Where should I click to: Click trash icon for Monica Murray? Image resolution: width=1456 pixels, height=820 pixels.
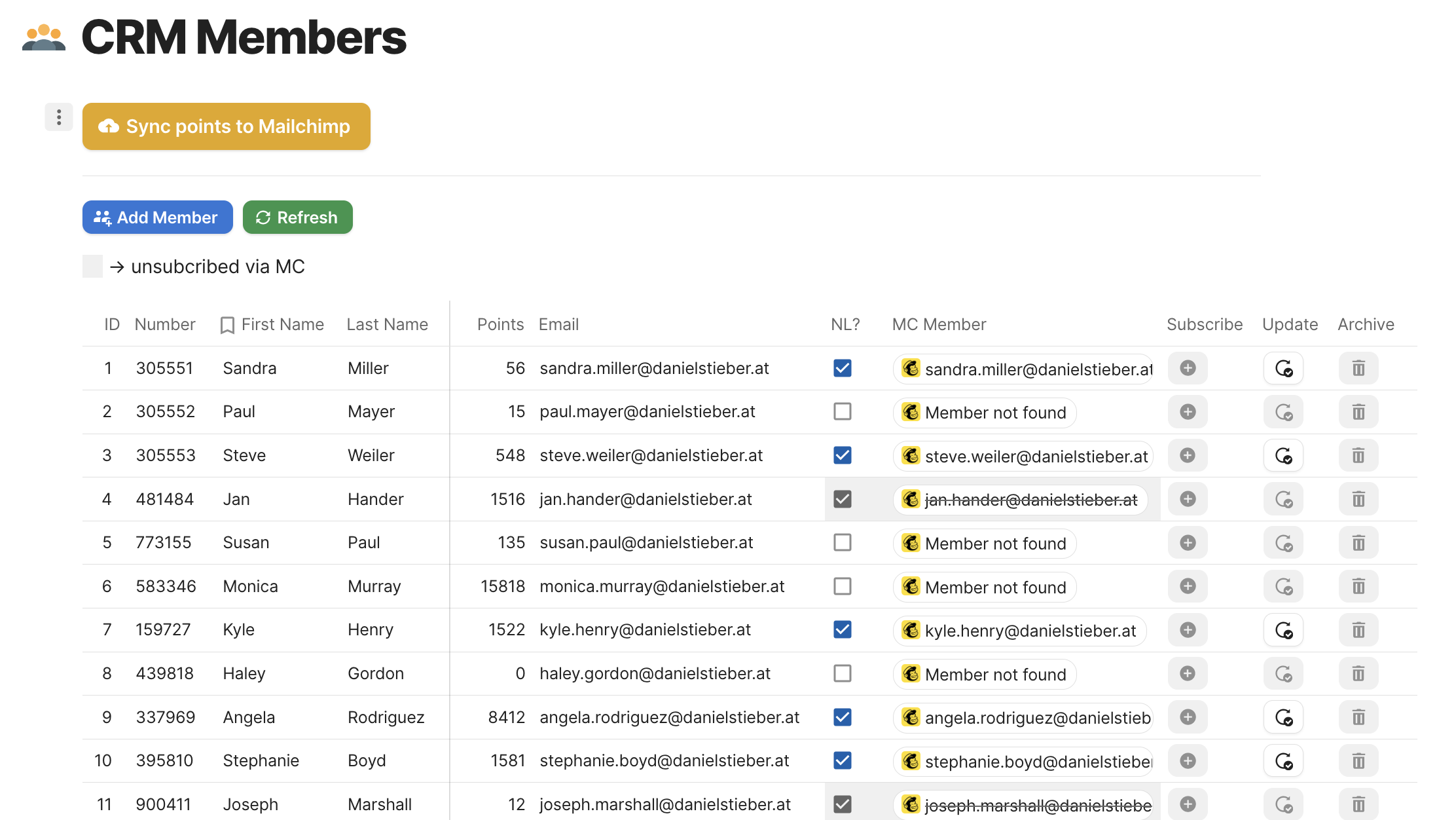point(1358,586)
